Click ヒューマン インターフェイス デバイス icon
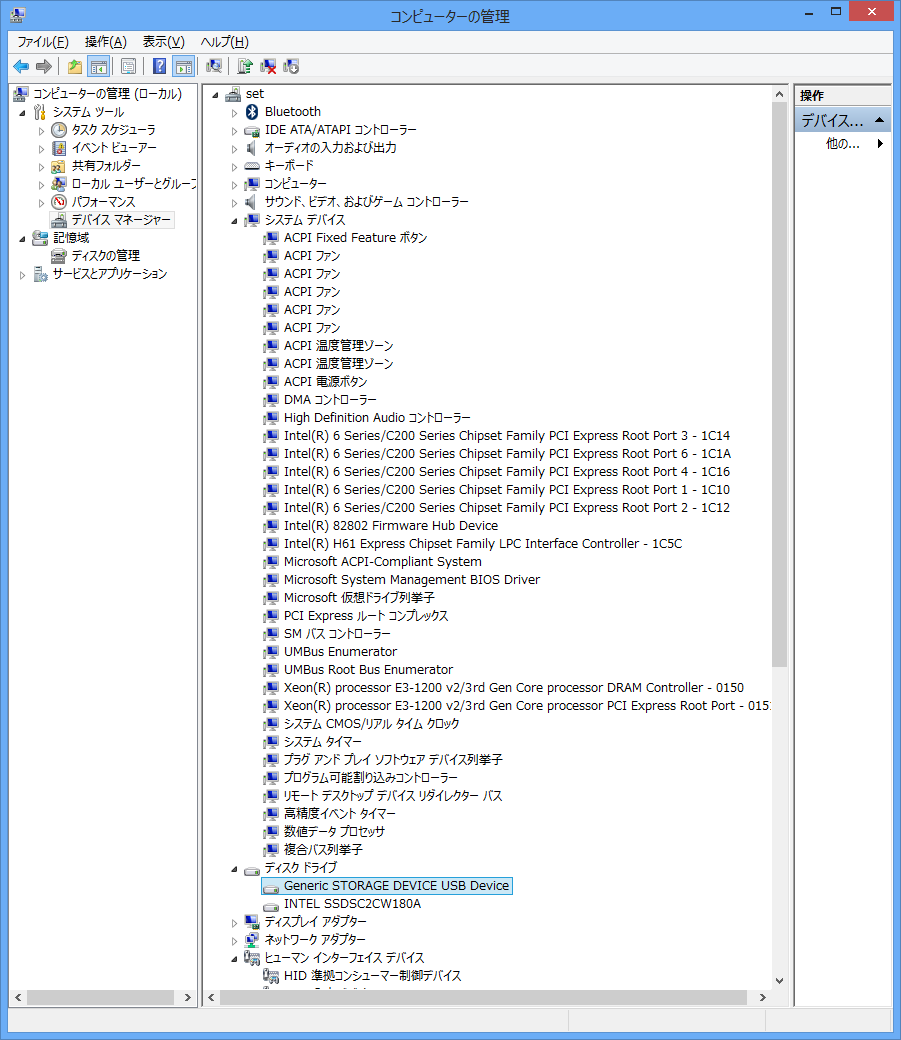901x1040 pixels. [251, 957]
